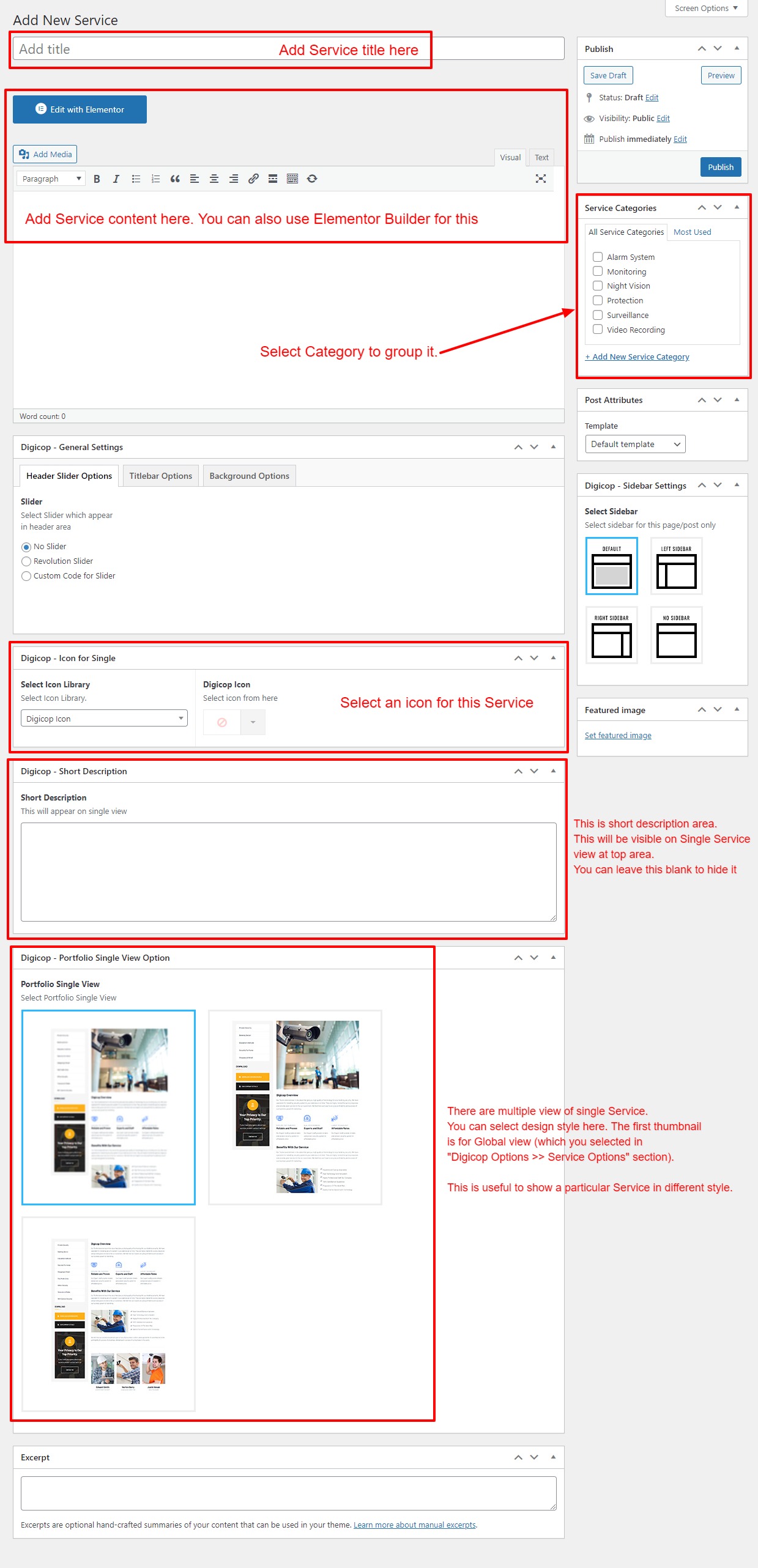This screenshot has height=1568, width=758.
Task: Click the Add title input field
Action: pyautogui.click(x=147, y=49)
